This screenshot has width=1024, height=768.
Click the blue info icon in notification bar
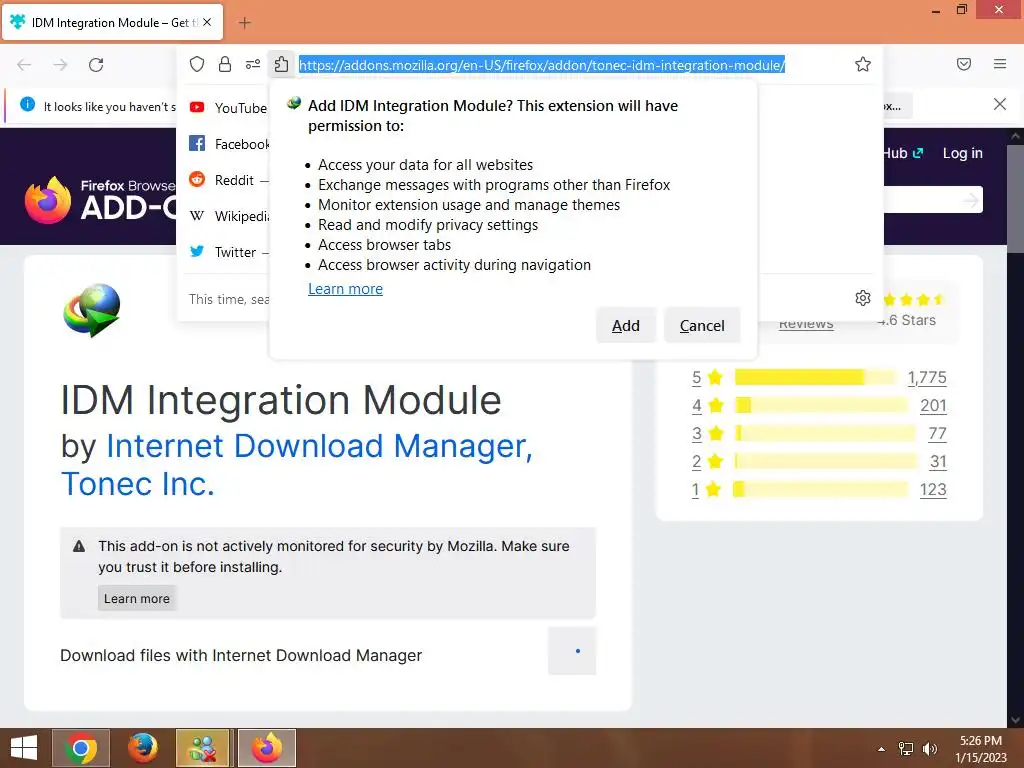tap(27, 104)
